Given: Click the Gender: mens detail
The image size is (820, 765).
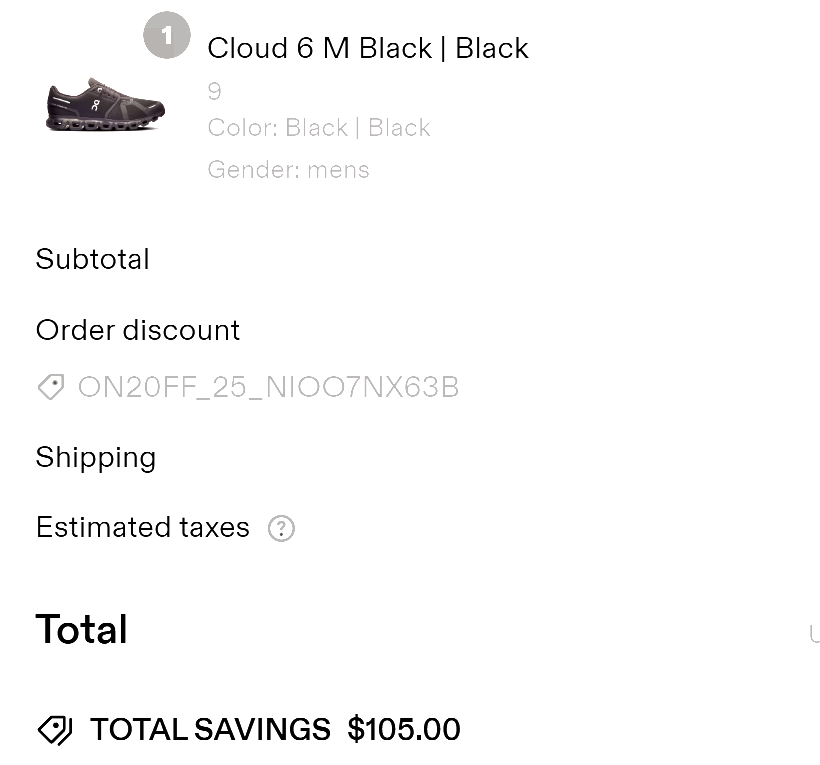Looking at the screenshot, I should tap(288, 169).
